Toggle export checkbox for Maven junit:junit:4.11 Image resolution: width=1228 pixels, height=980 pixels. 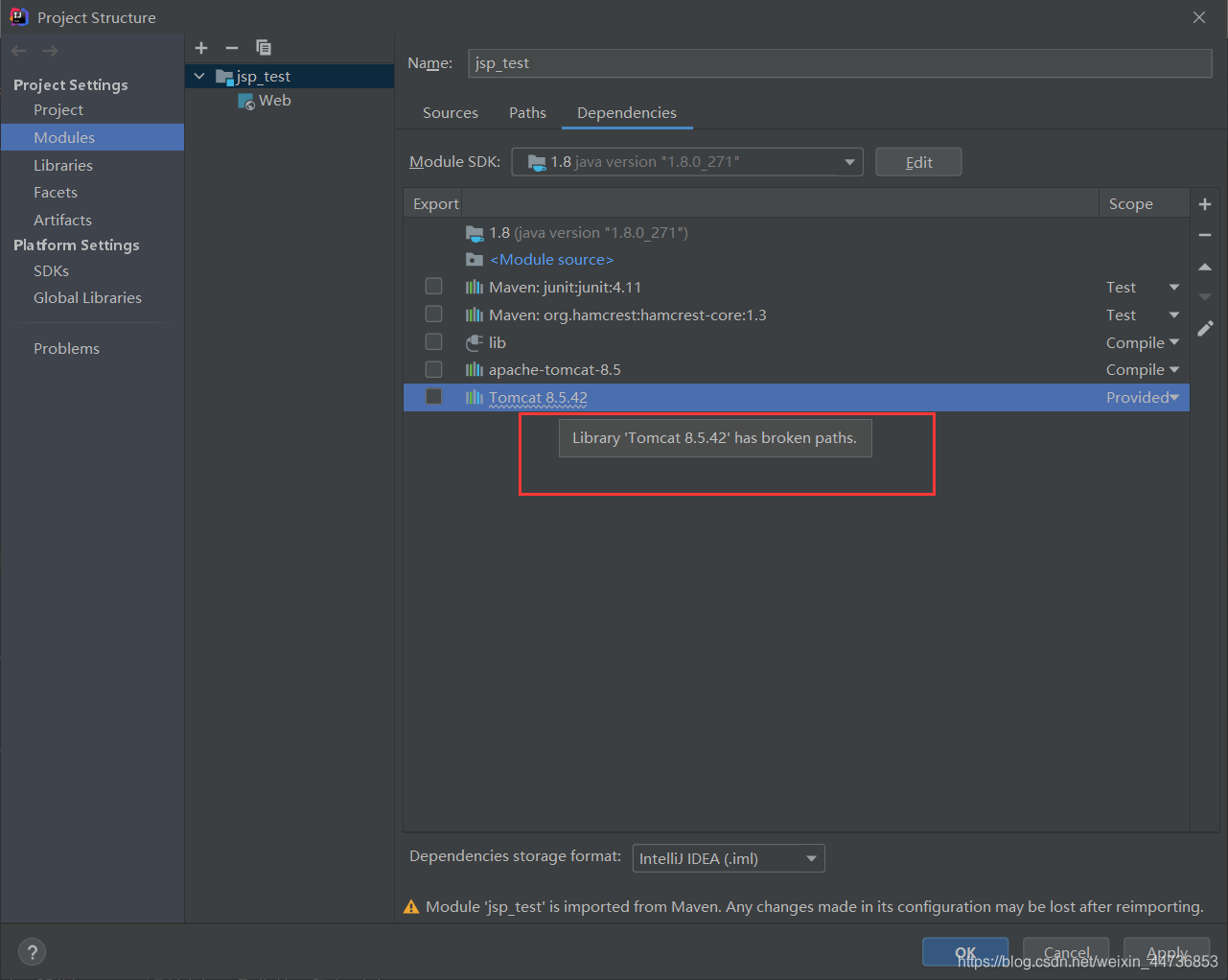click(433, 287)
